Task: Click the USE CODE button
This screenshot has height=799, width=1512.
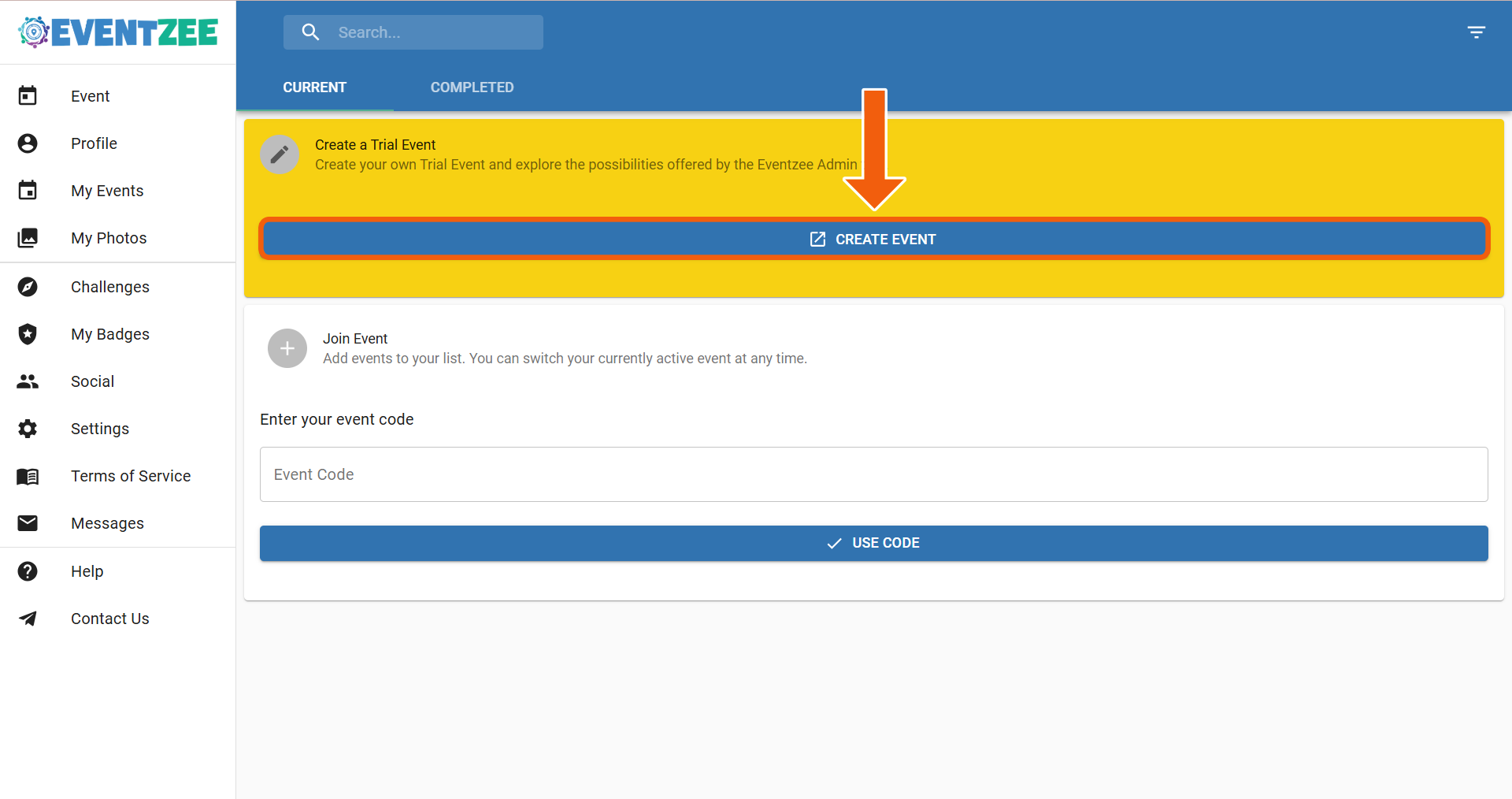Action: (874, 543)
